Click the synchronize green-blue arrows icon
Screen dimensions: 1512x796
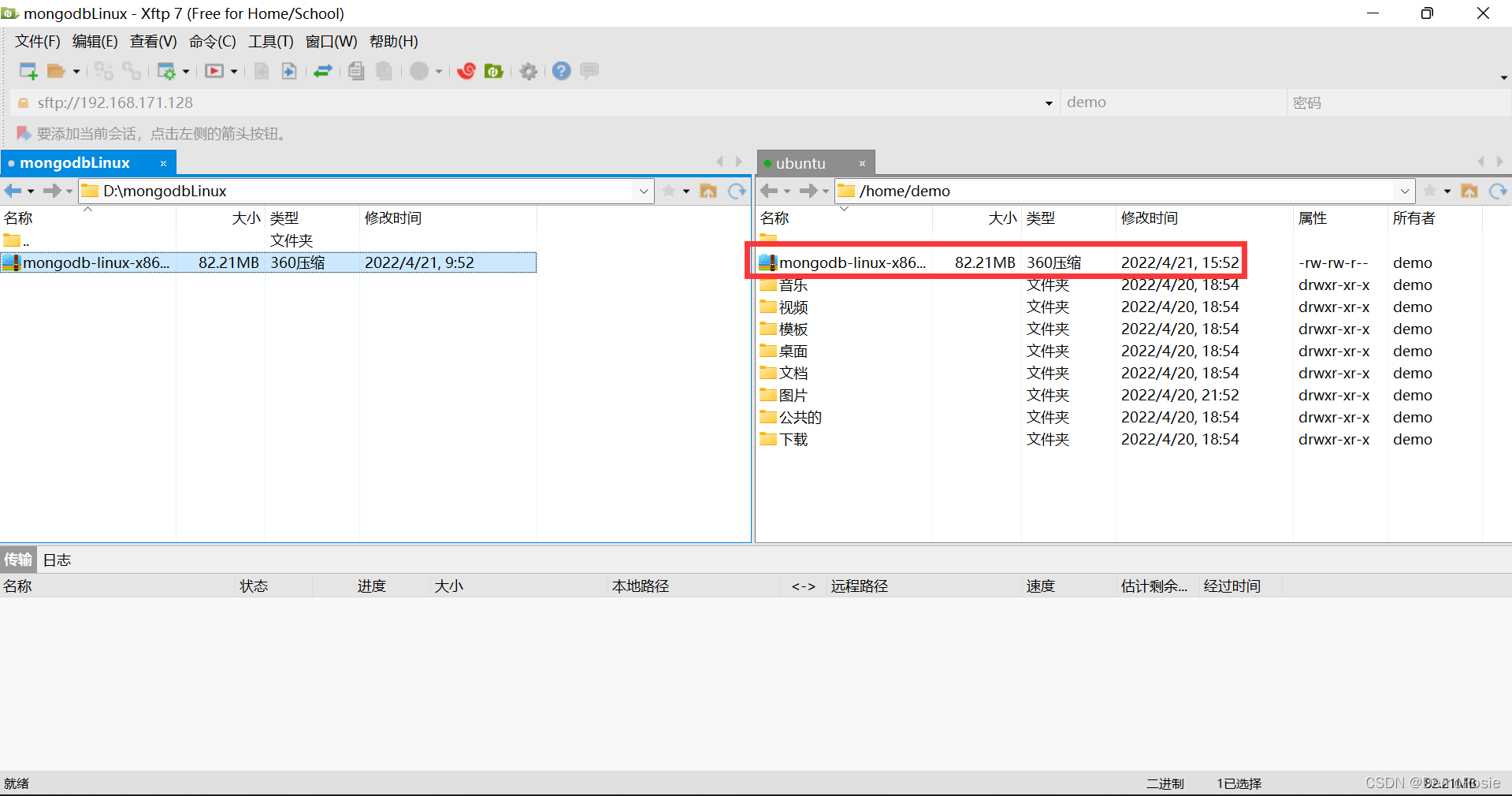tap(322, 71)
